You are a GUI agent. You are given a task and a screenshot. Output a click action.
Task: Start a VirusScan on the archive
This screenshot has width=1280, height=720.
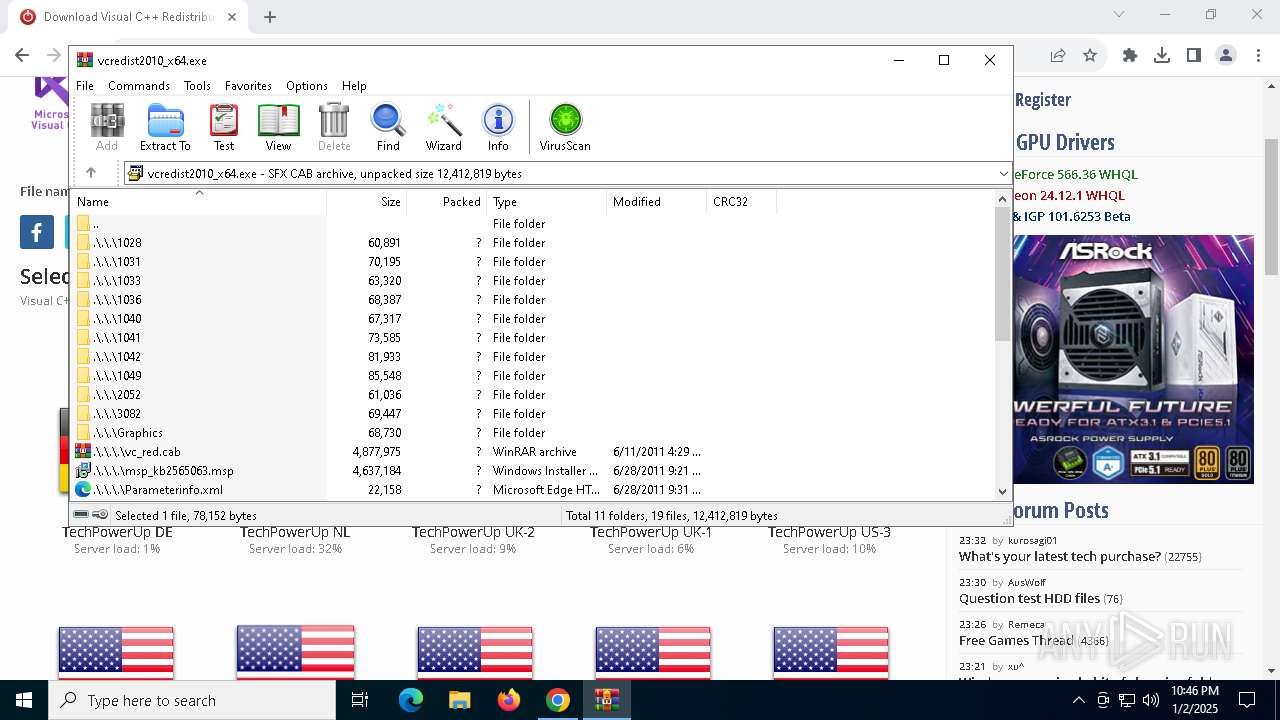pyautogui.click(x=565, y=127)
